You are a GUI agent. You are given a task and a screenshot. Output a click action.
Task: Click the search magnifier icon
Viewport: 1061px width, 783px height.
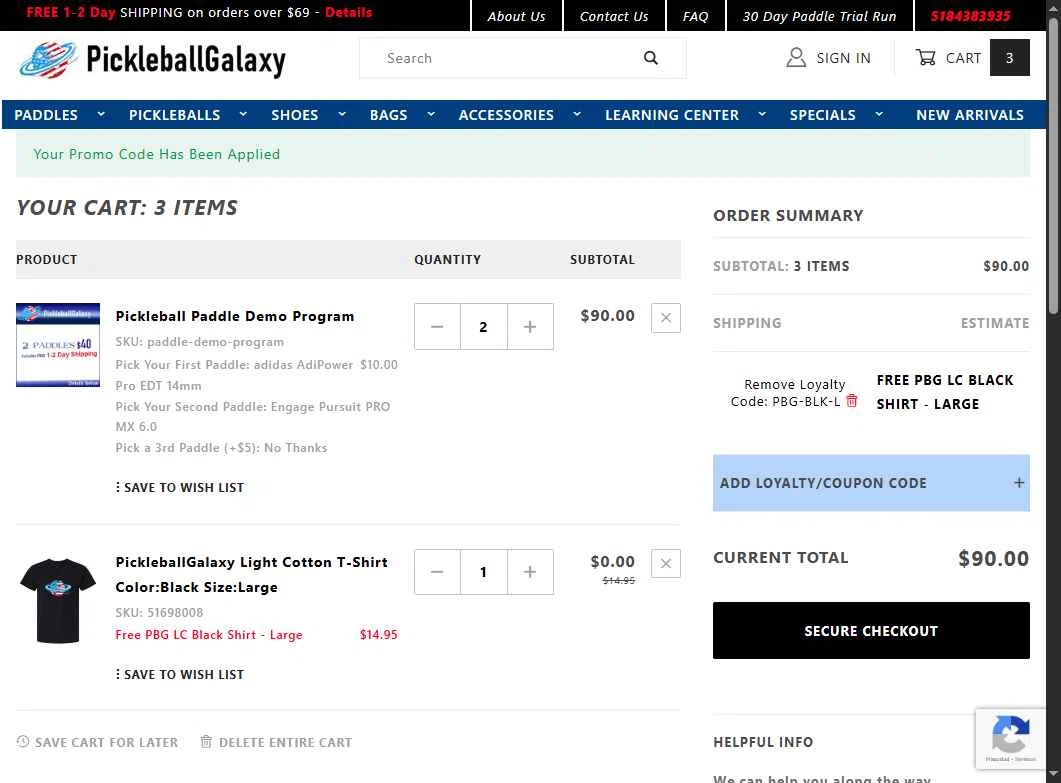pos(650,58)
